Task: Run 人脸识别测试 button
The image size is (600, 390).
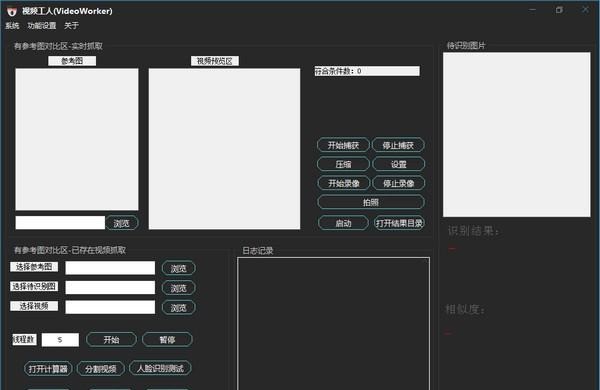Action: coord(160,368)
